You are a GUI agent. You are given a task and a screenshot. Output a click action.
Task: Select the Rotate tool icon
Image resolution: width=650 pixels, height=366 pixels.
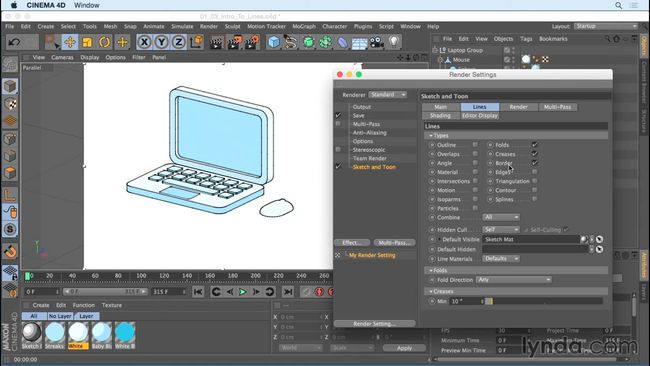pos(104,42)
